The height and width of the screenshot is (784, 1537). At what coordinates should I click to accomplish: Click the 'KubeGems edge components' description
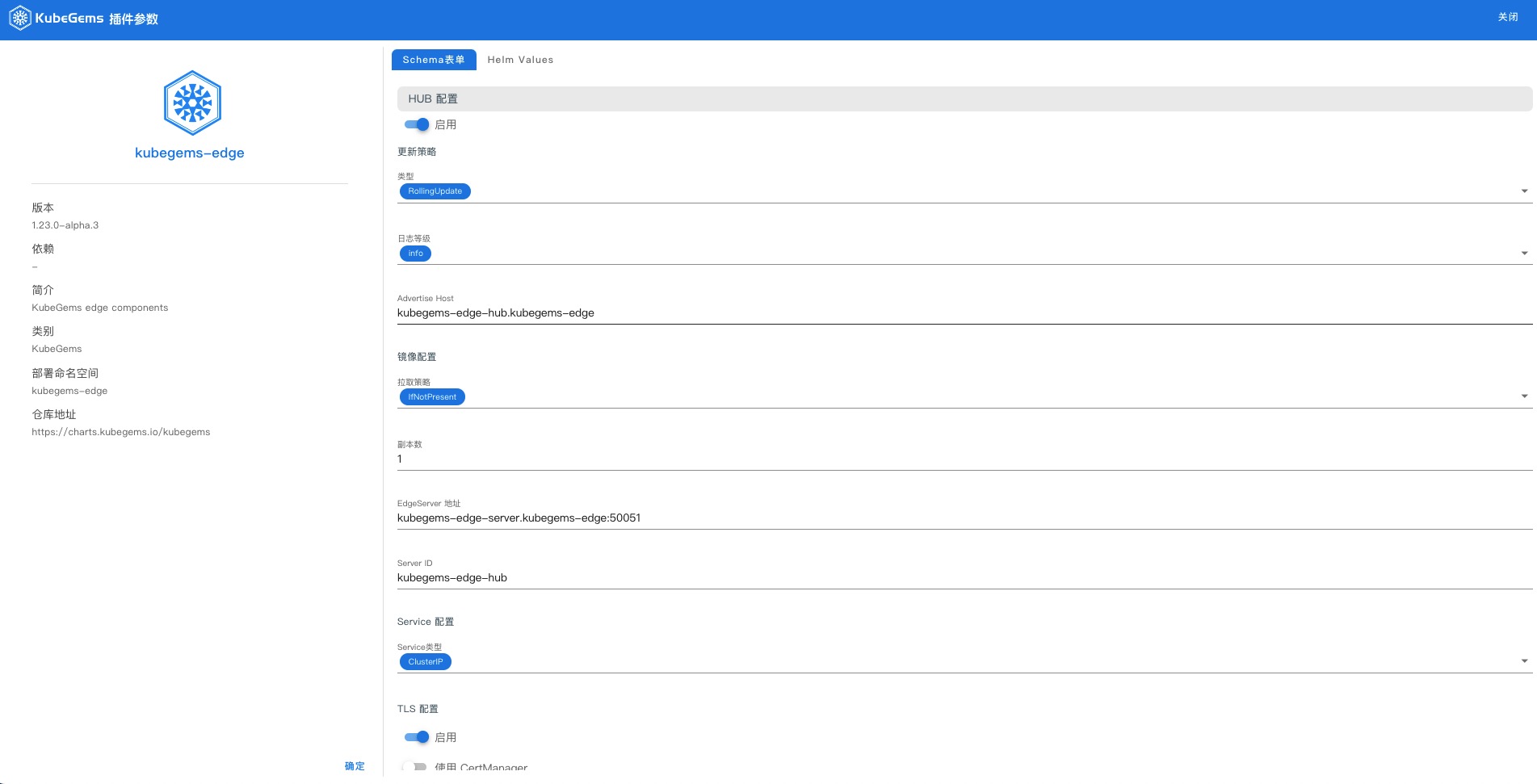pyautogui.click(x=100, y=308)
